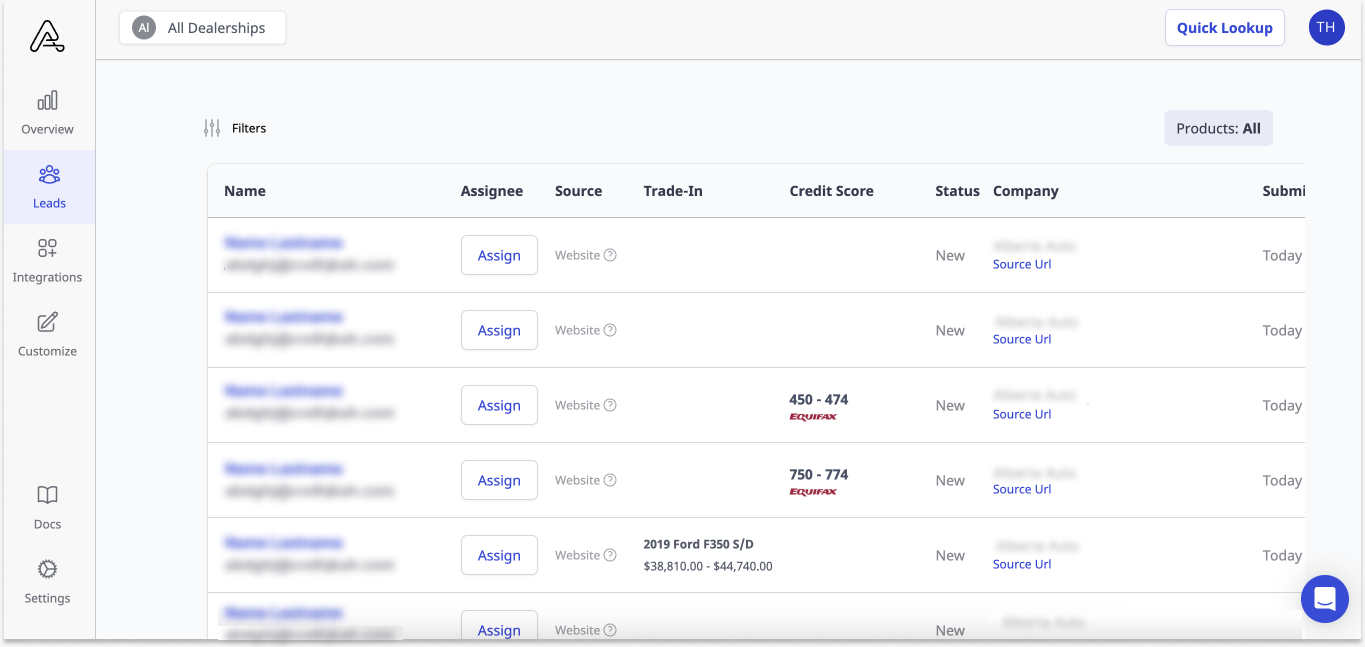
Task: Open Integrations from the sidebar
Action: 47,249
